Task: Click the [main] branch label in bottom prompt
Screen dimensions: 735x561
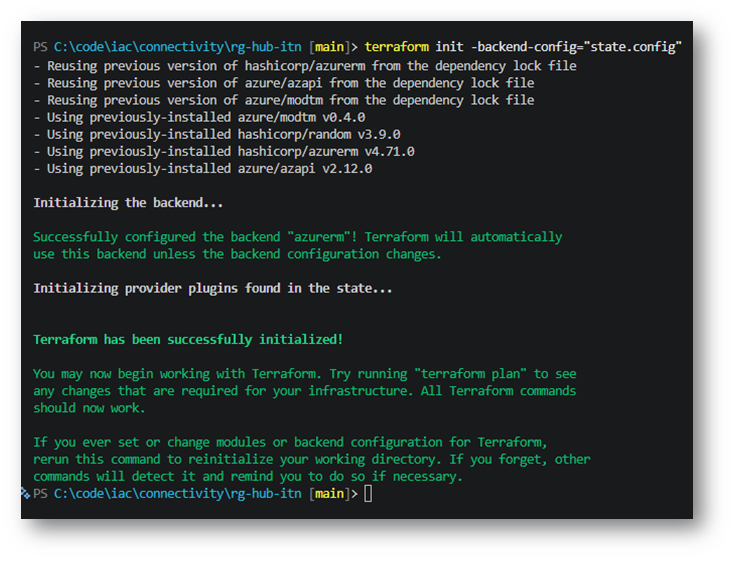Action: coord(330,494)
